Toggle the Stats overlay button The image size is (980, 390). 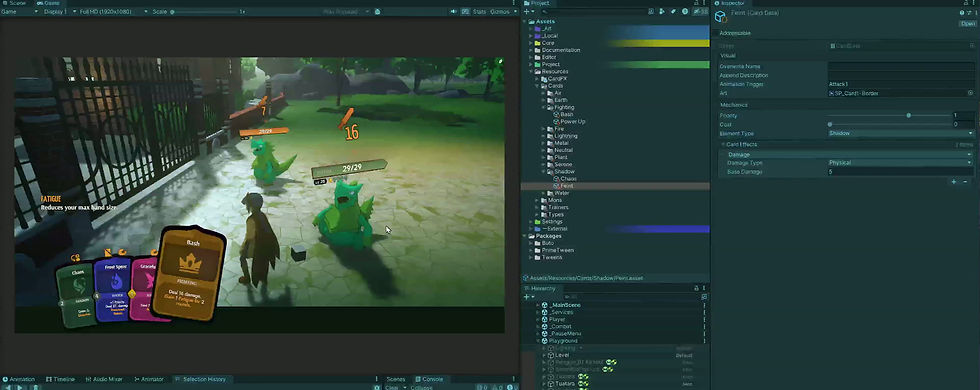click(x=479, y=11)
